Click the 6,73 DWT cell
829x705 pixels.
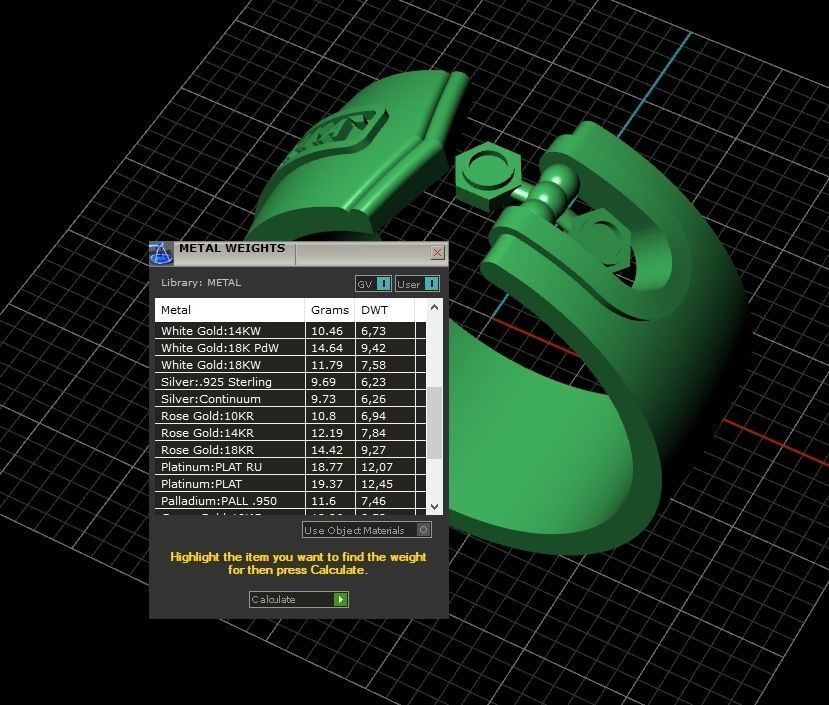click(x=385, y=331)
